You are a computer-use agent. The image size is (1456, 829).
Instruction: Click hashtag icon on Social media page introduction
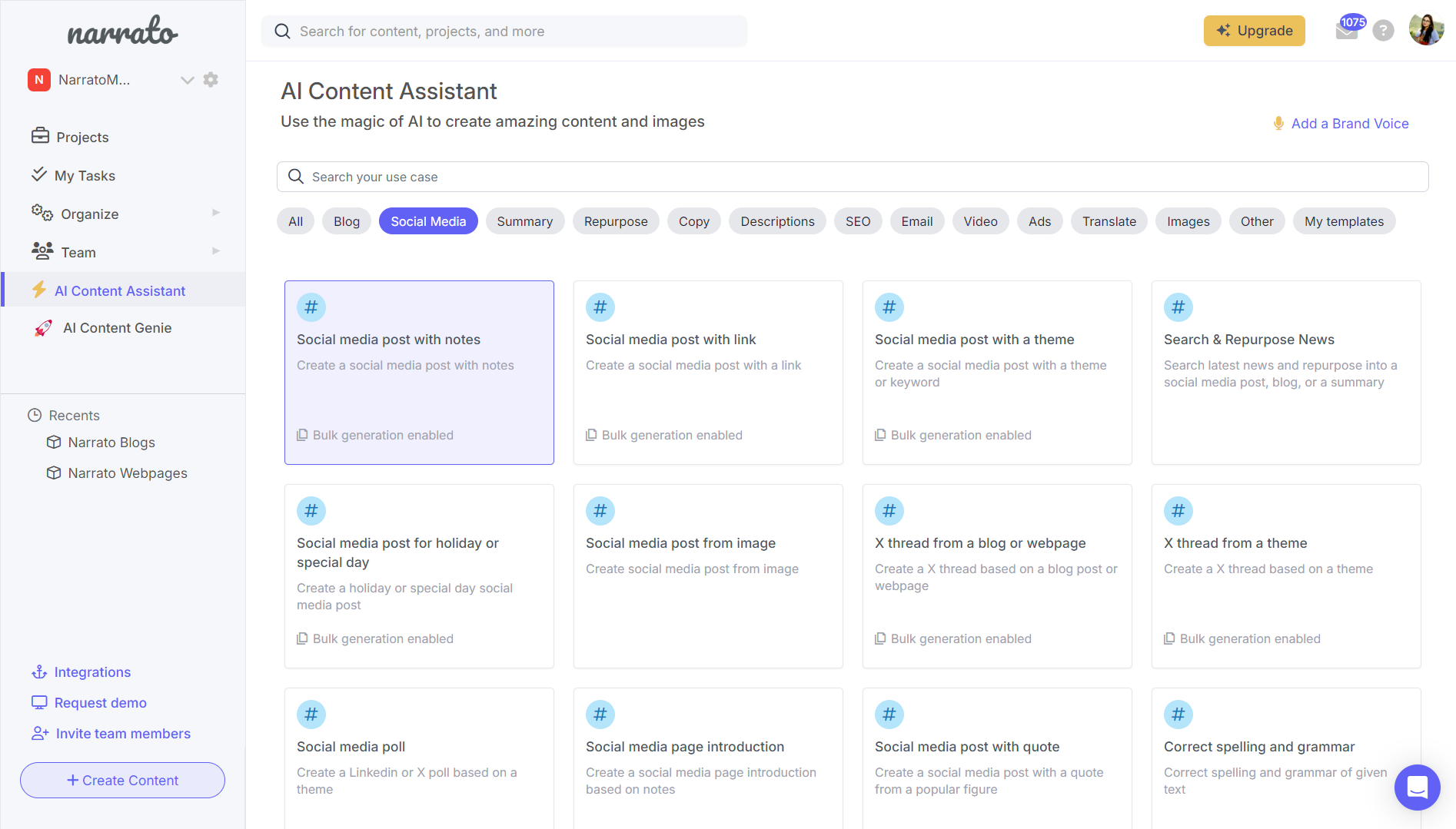coord(600,715)
